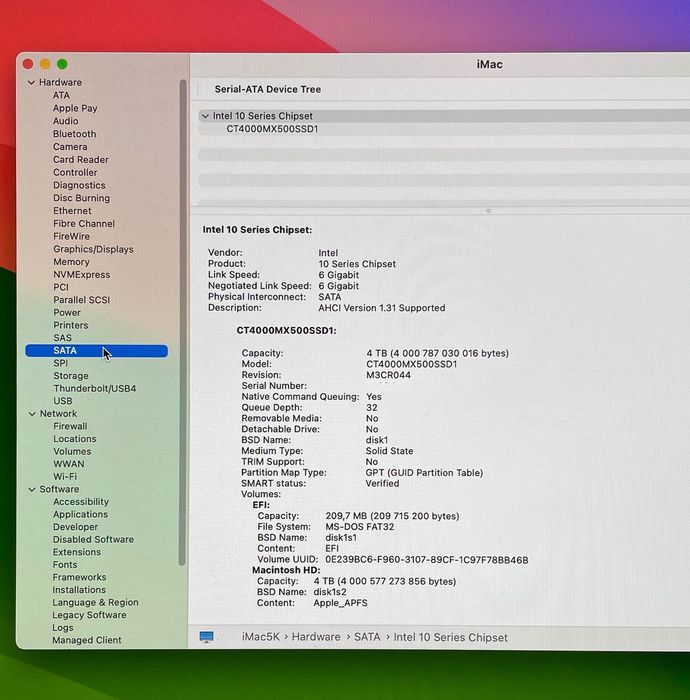Collapse the Network section chevron
Image resolution: width=690 pixels, height=700 pixels.
coord(32,414)
